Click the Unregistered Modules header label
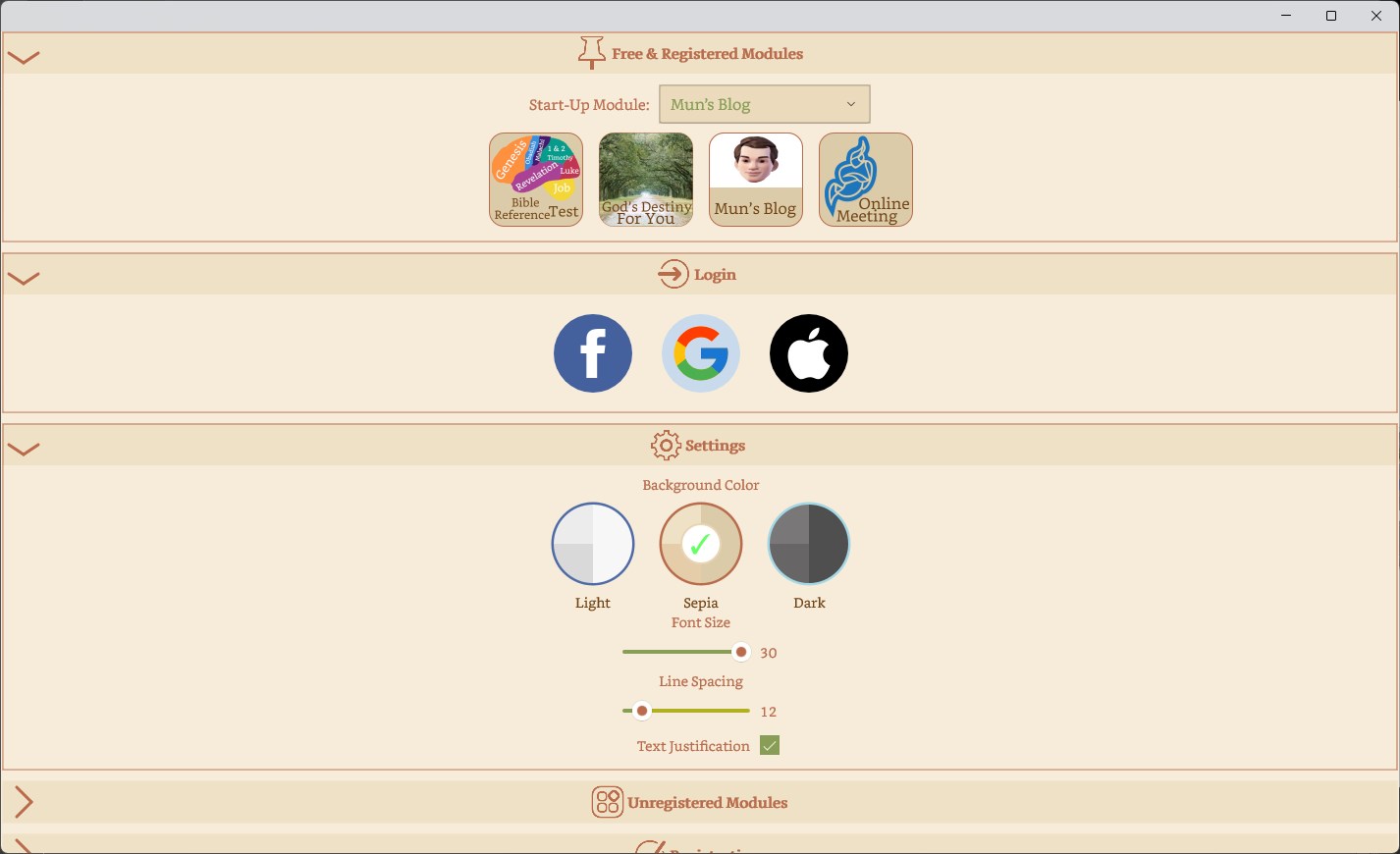The width and height of the screenshot is (1400, 854). tap(707, 802)
